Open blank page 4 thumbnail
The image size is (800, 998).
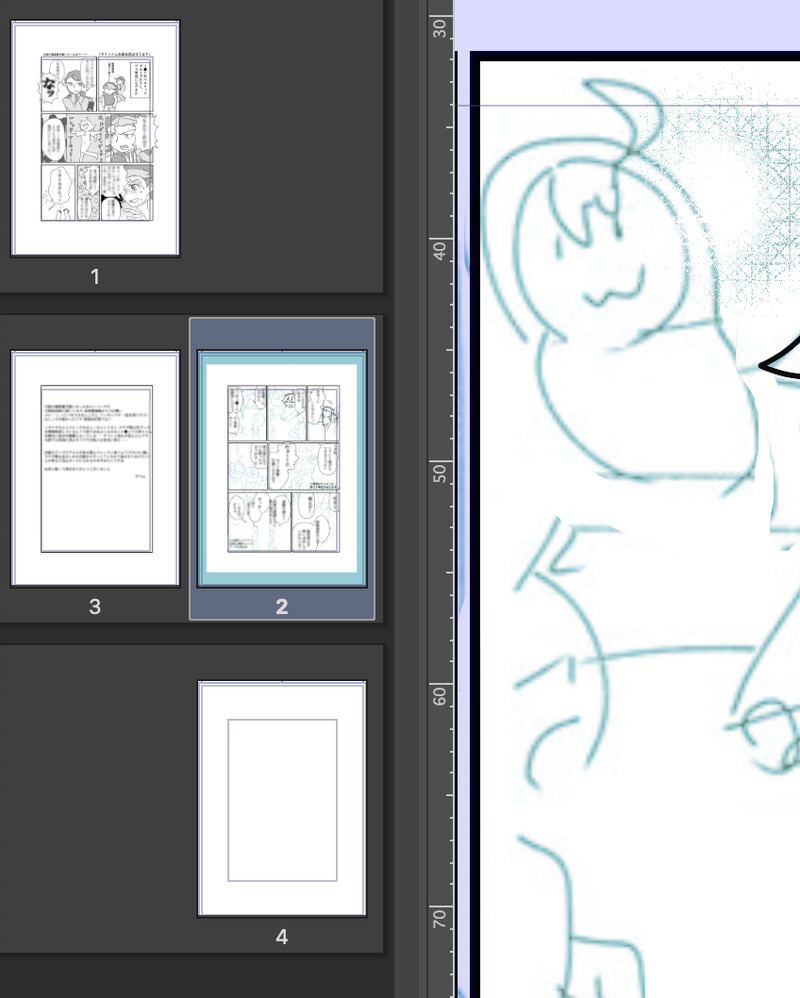point(282,799)
